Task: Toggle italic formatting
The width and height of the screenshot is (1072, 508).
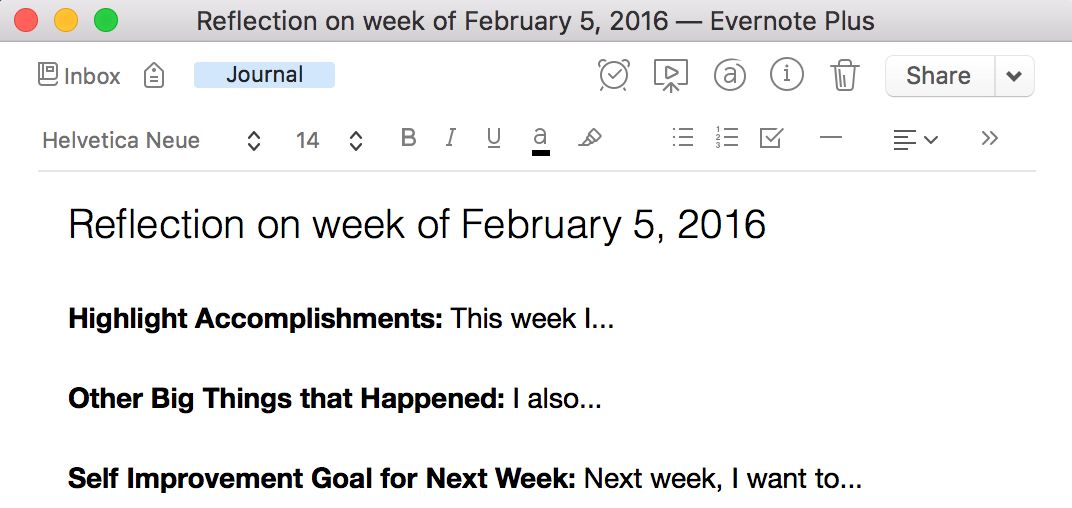Action: (451, 139)
